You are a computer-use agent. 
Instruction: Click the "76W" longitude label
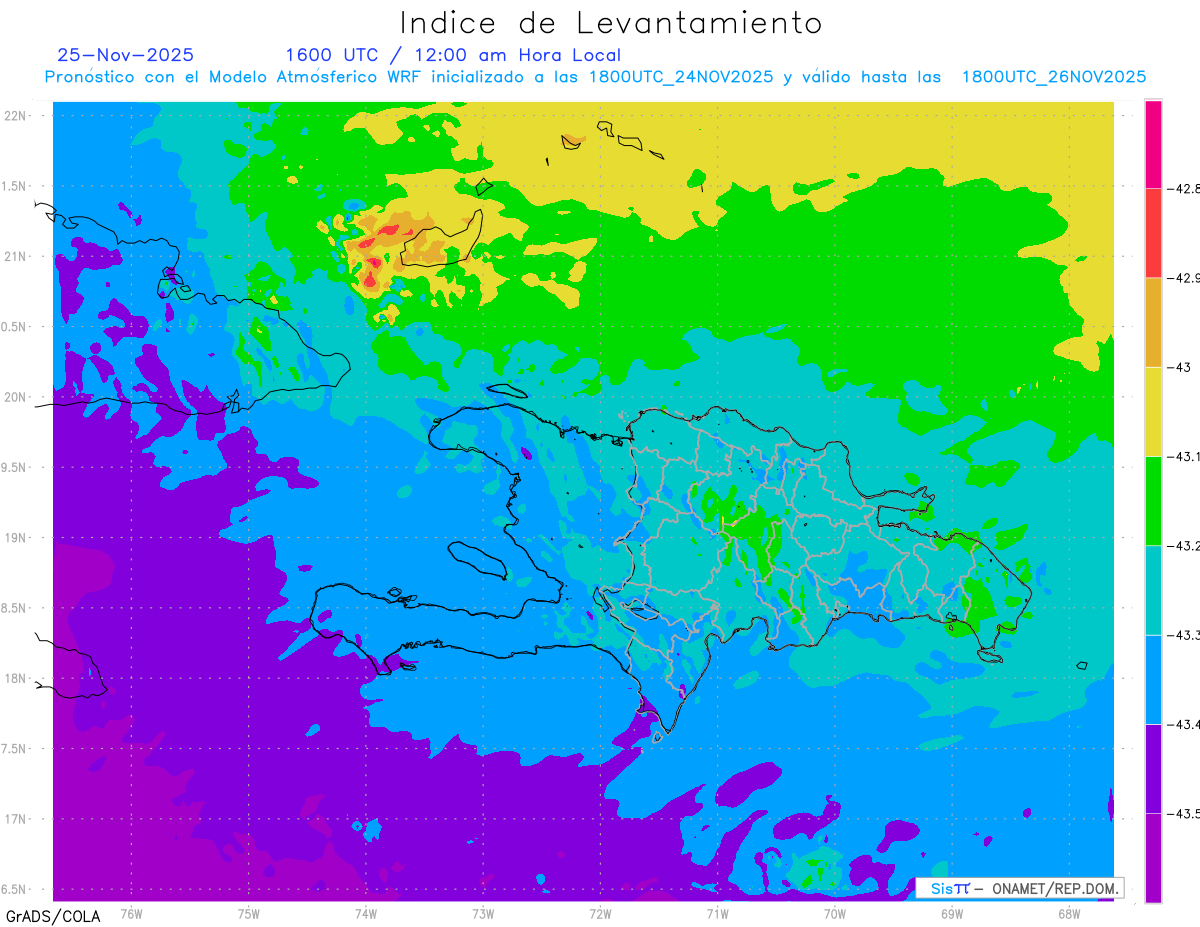click(131, 913)
